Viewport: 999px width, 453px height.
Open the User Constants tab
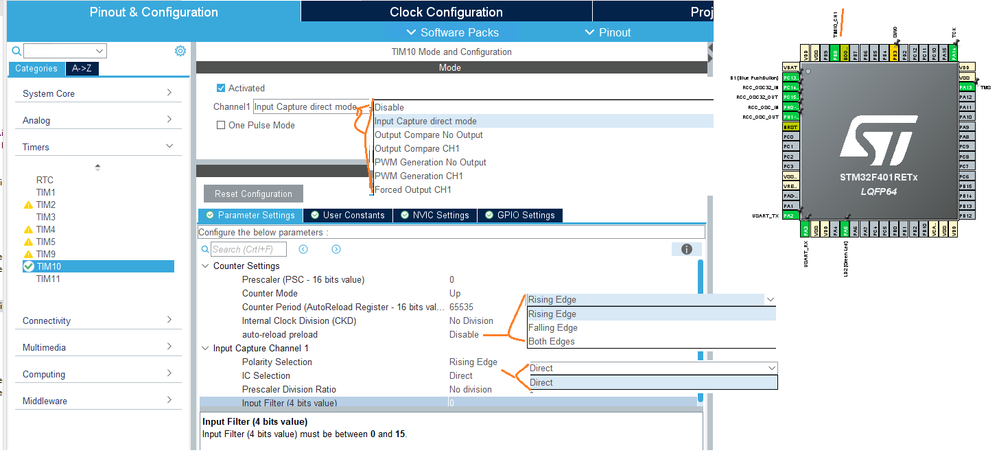(348, 215)
